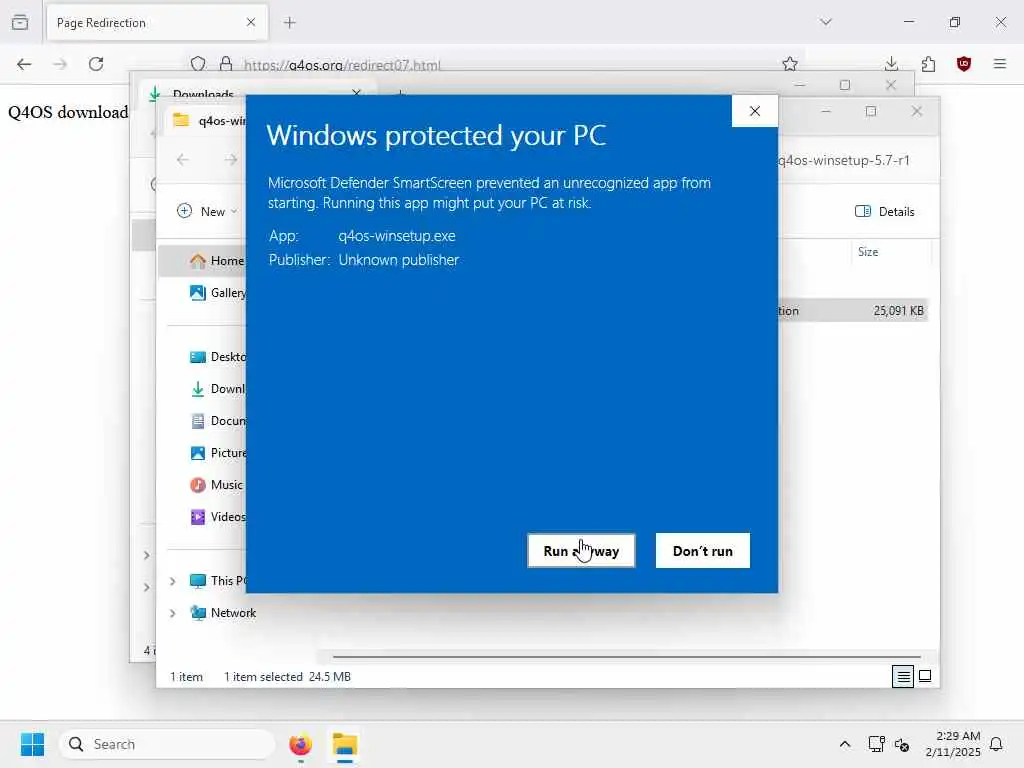Open Firefox tracking protection shield icon
This screenshot has width=1024, height=768.
pos(198,64)
